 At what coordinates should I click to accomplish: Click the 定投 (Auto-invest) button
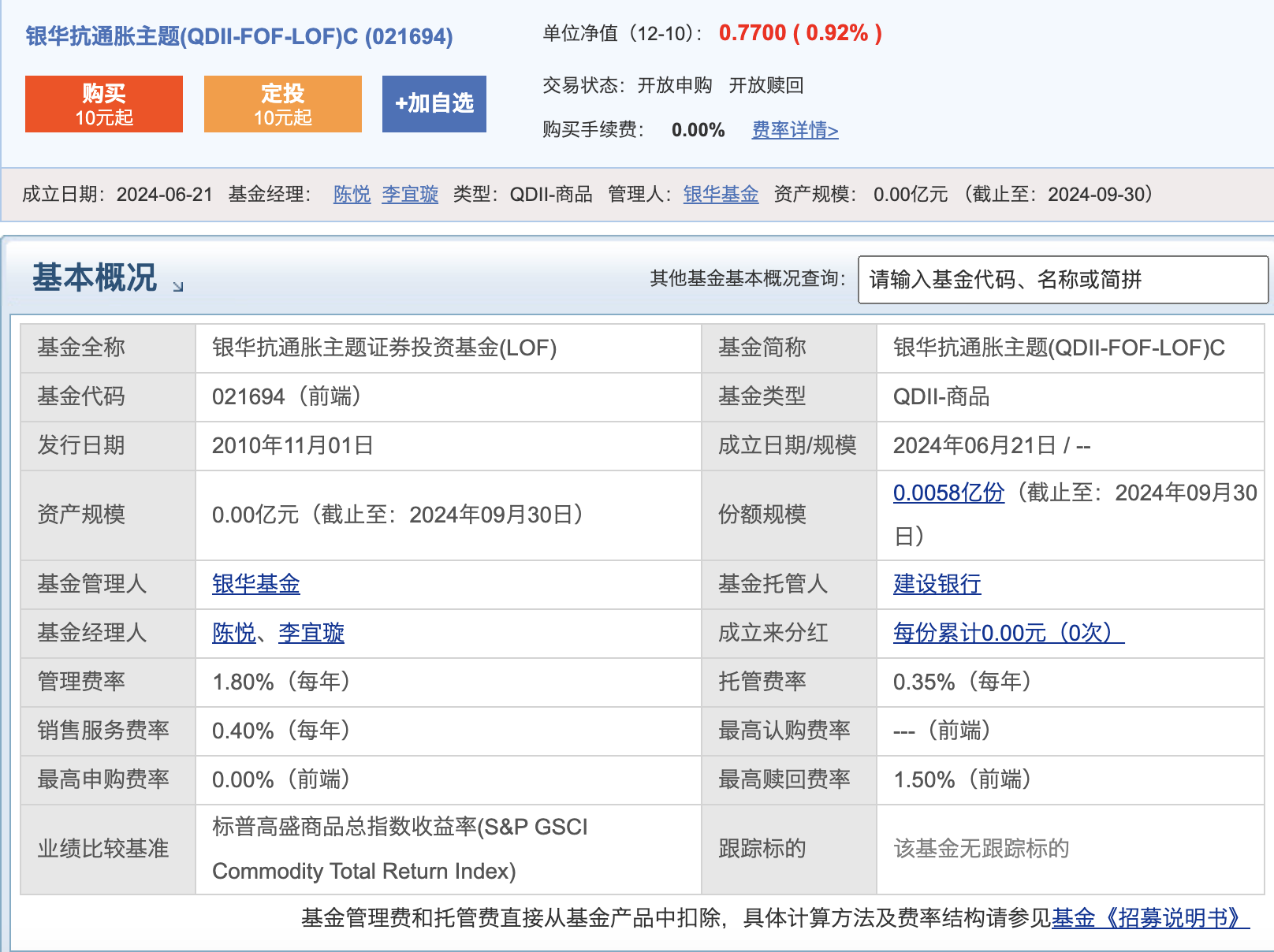282,103
